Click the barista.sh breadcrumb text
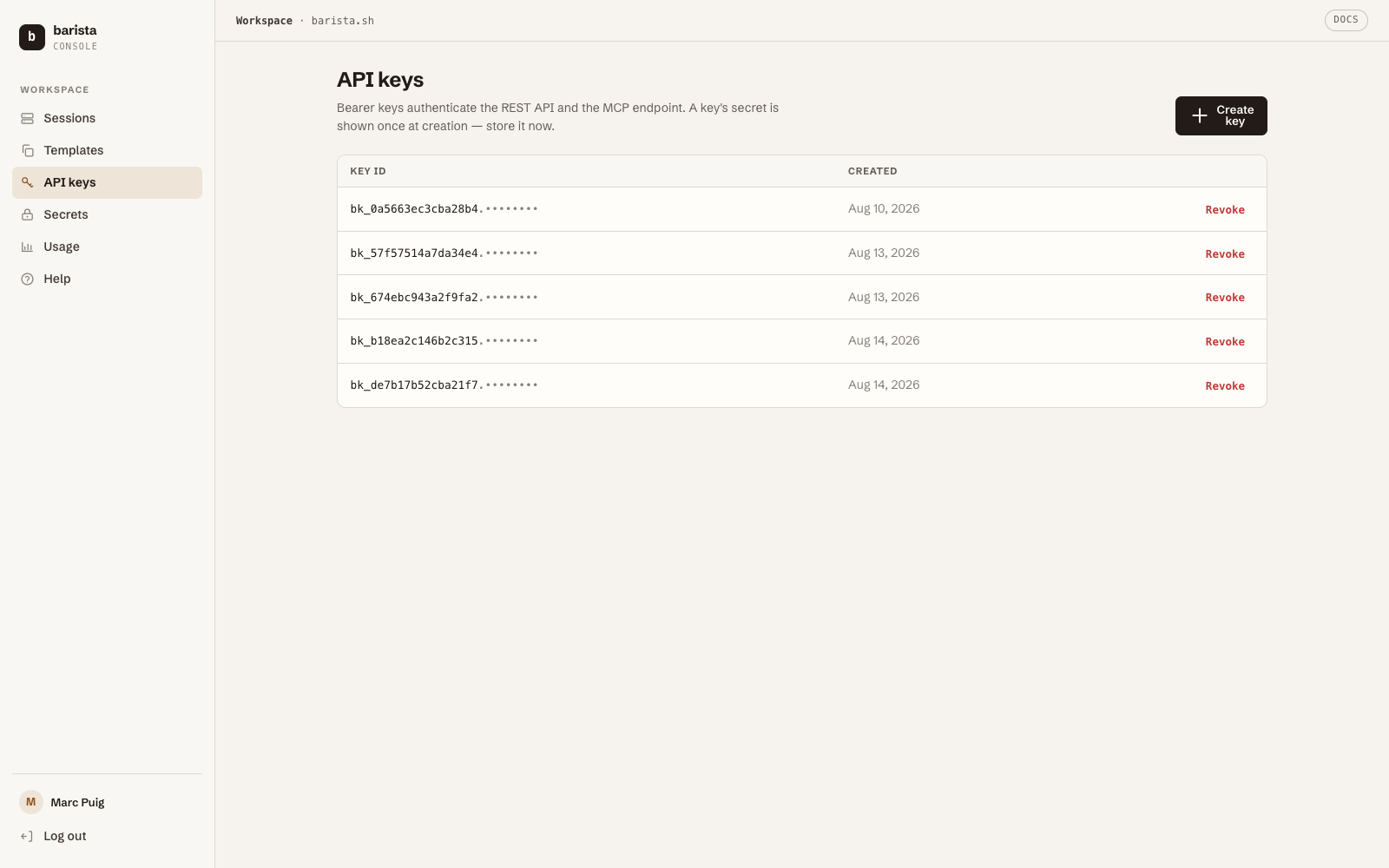The width and height of the screenshot is (1389, 868). pyautogui.click(x=343, y=21)
